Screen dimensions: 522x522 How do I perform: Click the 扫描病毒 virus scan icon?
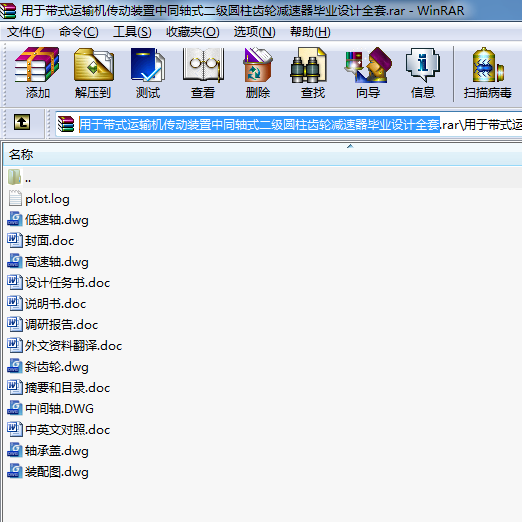pyautogui.click(x=487, y=73)
